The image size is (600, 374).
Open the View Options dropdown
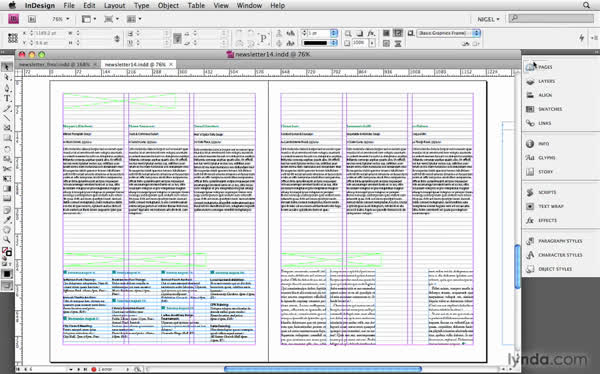[89, 19]
